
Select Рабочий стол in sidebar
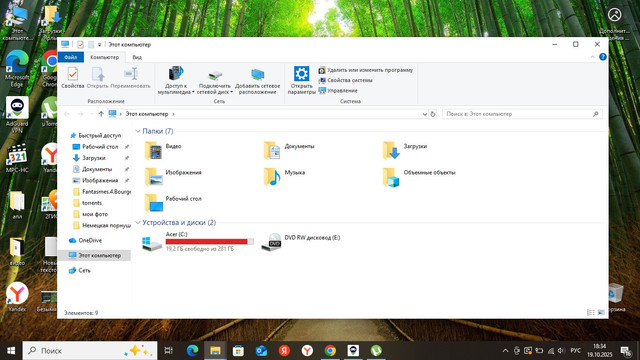click(x=100, y=147)
